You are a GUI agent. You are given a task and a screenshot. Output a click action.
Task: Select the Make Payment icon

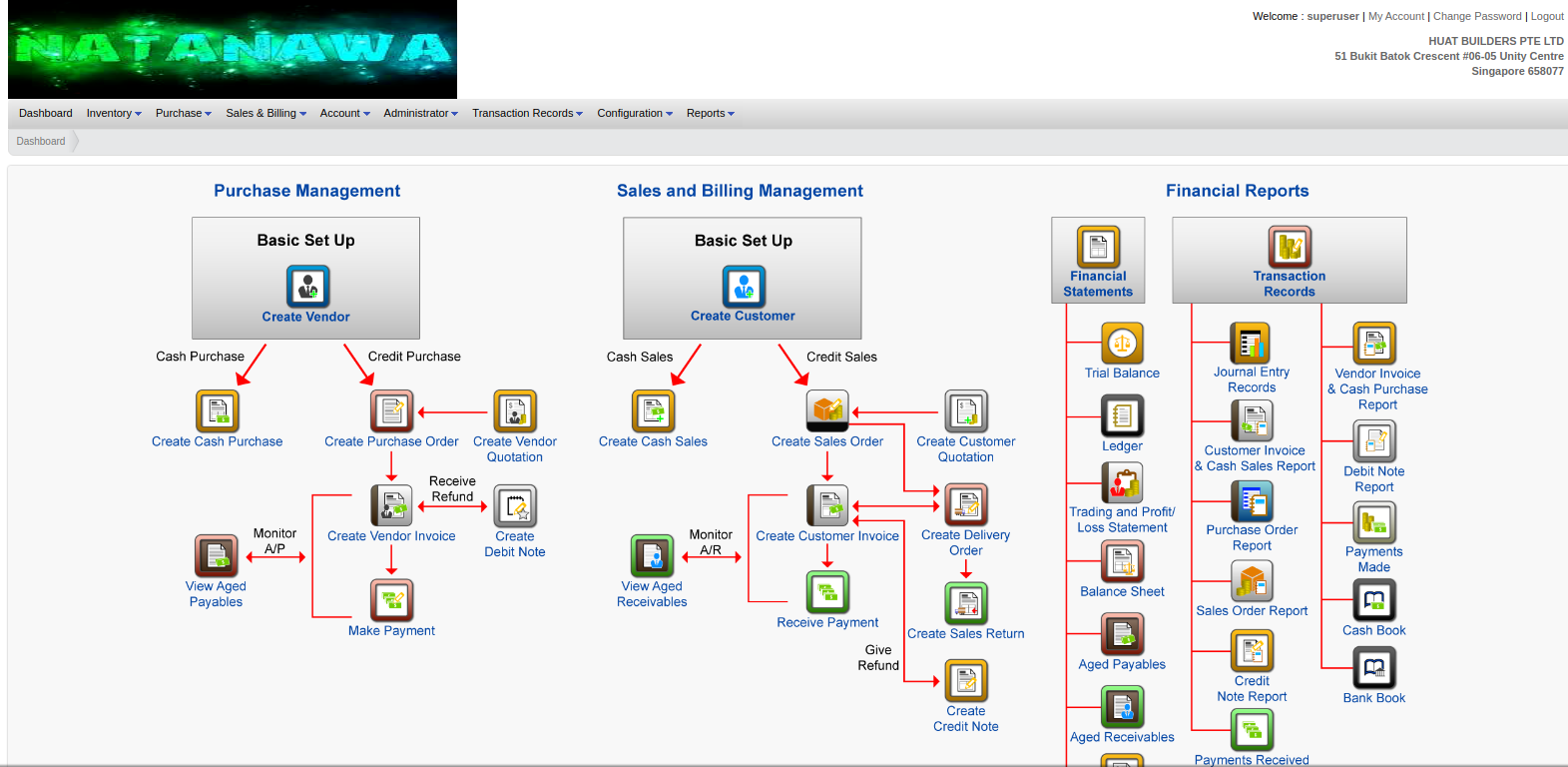coord(391,600)
